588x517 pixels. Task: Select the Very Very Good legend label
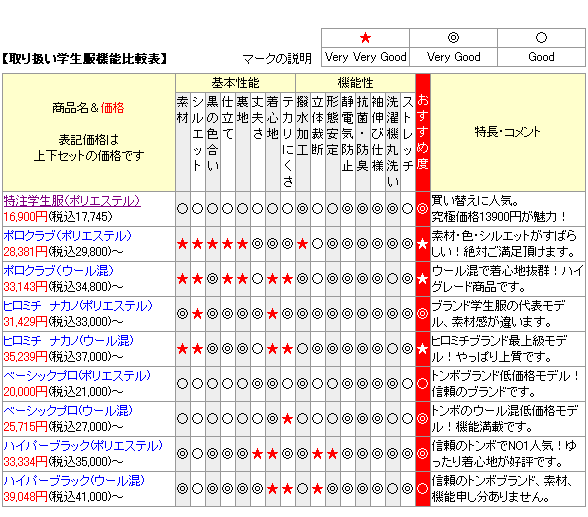pyautogui.click(x=366, y=57)
